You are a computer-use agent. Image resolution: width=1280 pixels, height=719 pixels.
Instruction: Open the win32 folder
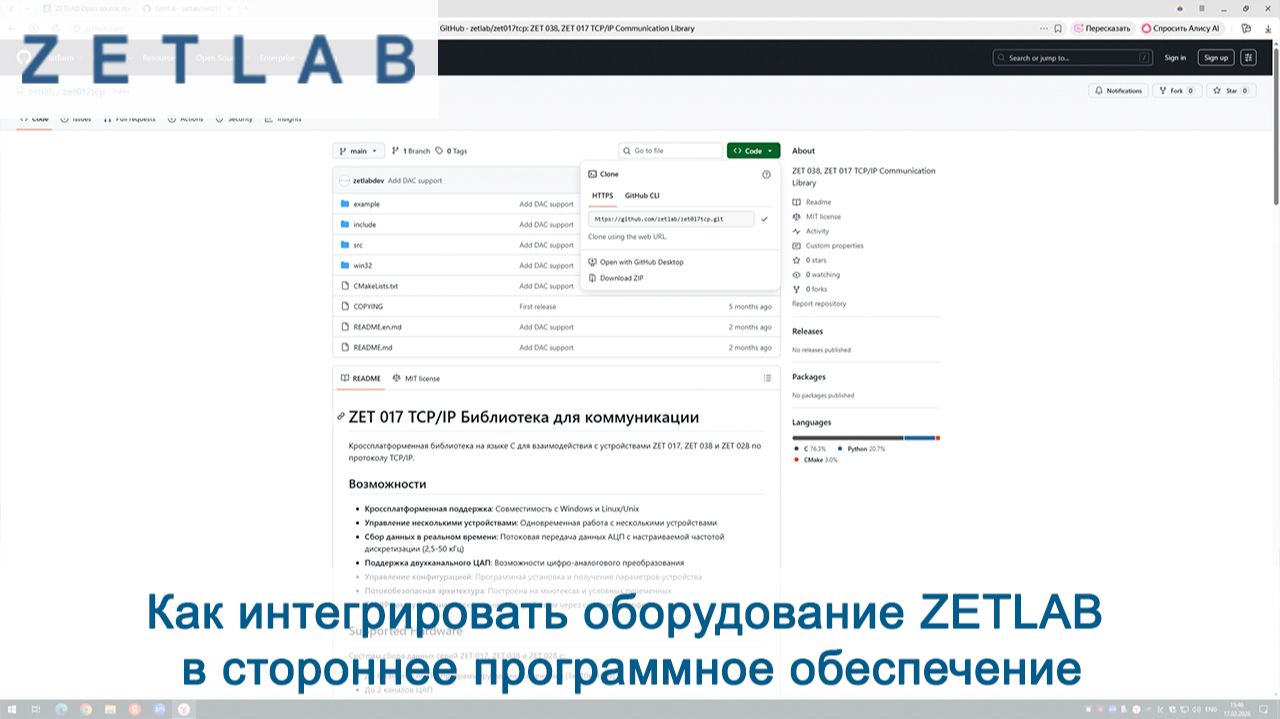(362, 266)
